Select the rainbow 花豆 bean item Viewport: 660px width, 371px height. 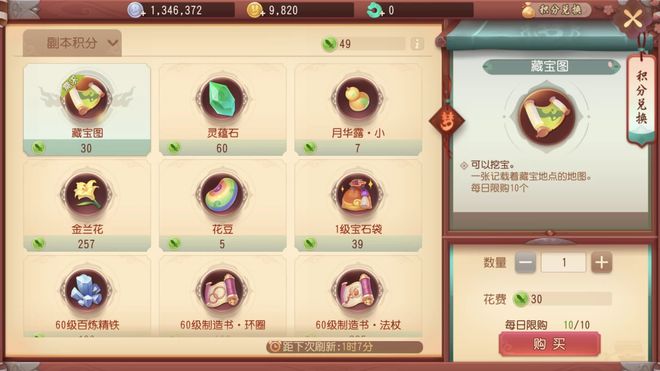(x=223, y=206)
